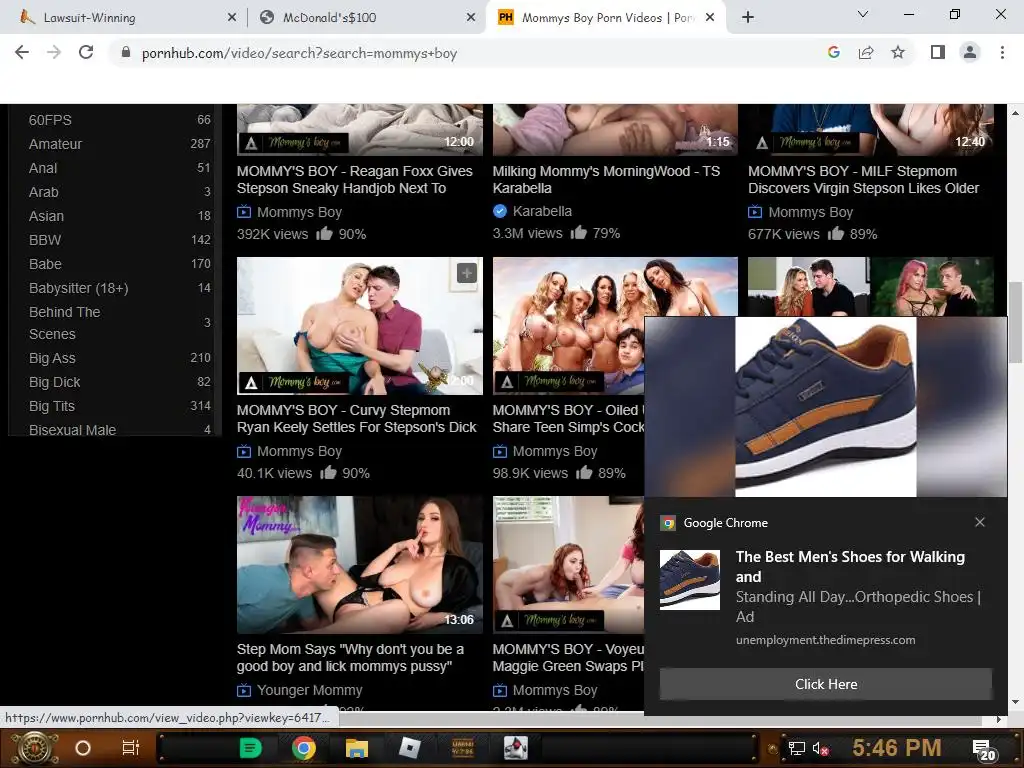Click the scrollbar down arrow
This screenshot has width=1024, height=768.
click(1016, 702)
